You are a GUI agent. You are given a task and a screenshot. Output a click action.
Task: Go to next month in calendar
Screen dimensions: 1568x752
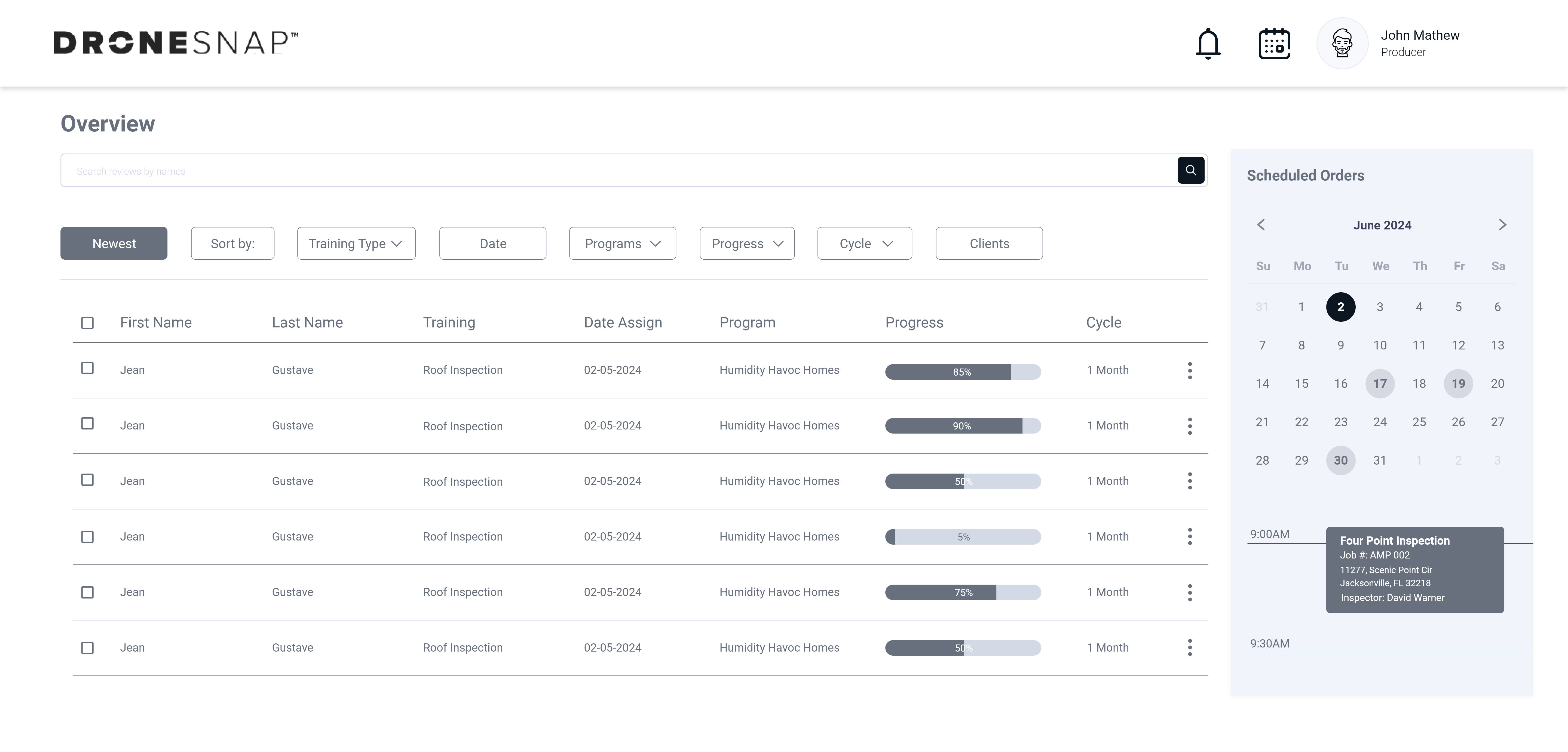coord(1502,225)
